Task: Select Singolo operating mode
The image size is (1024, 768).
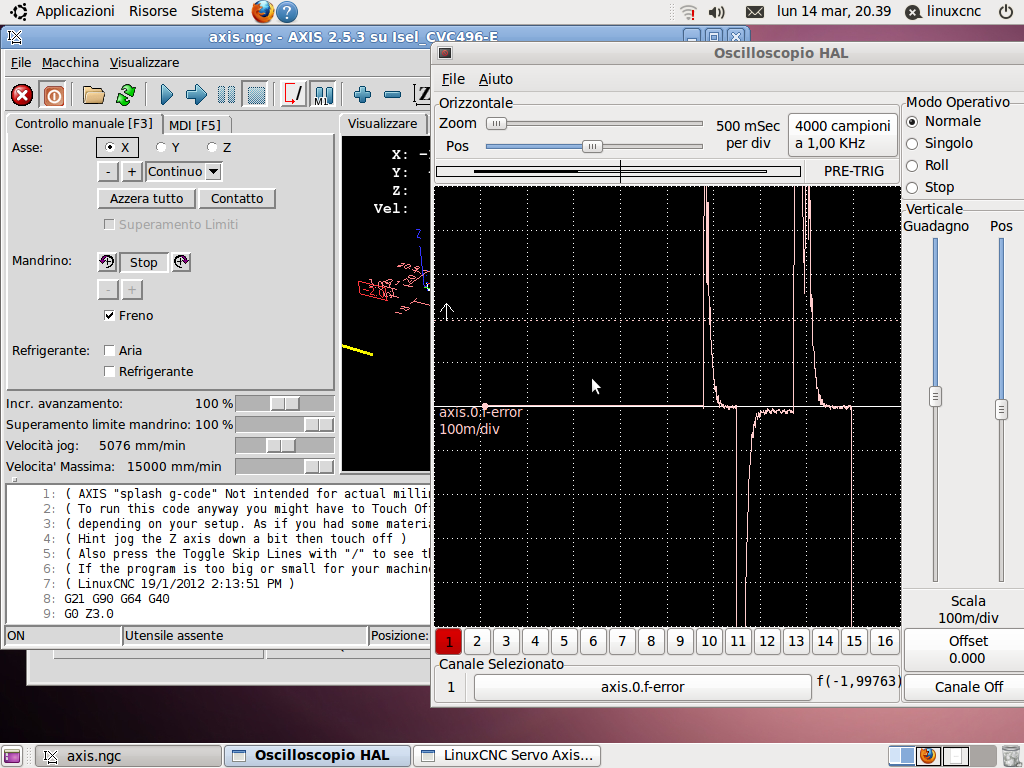Action: 912,144
